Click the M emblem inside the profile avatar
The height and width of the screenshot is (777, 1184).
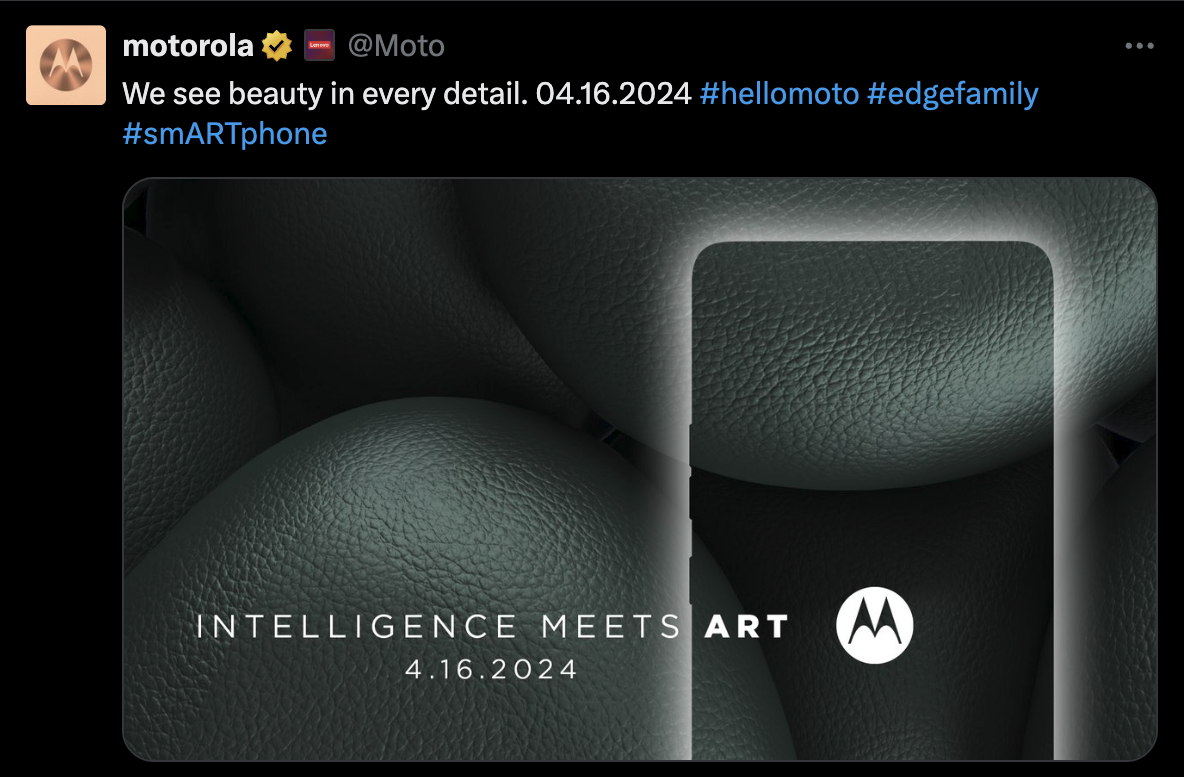click(x=66, y=65)
